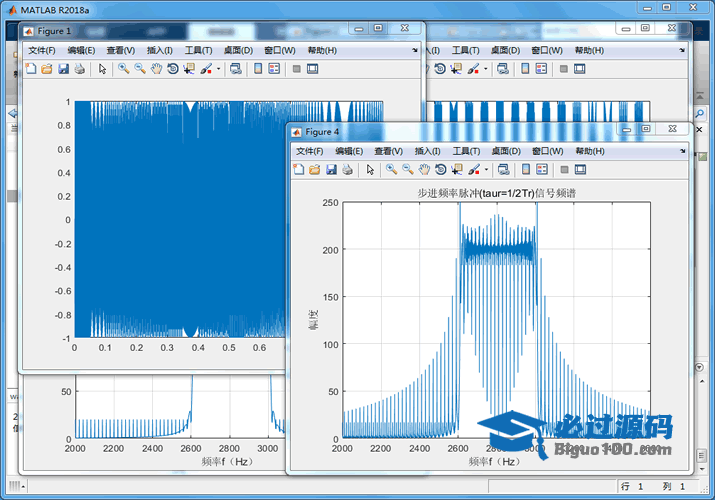Open 工具(T) menu in Figure 1
The image size is (715, 500).
tap(198, 51)
